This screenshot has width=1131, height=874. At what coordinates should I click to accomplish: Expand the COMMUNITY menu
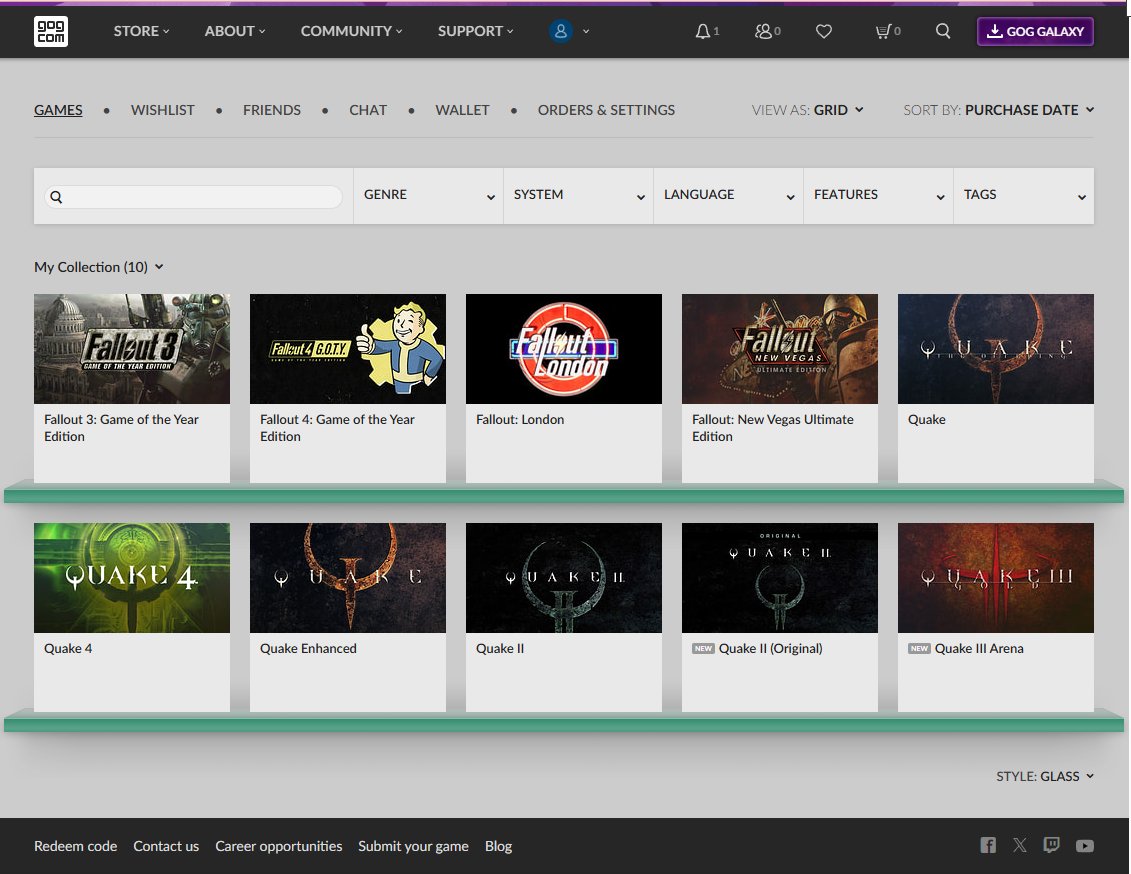coord(352,31)
